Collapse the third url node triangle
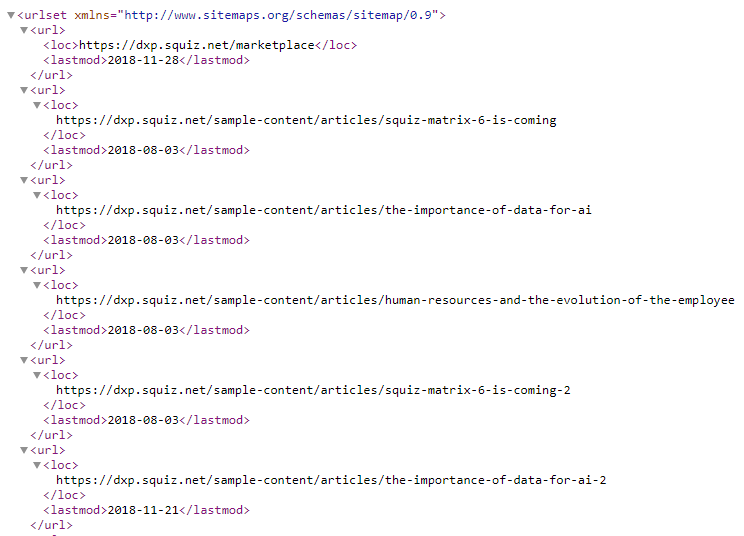The image size is (744, 536). click(x=24, y=180)
